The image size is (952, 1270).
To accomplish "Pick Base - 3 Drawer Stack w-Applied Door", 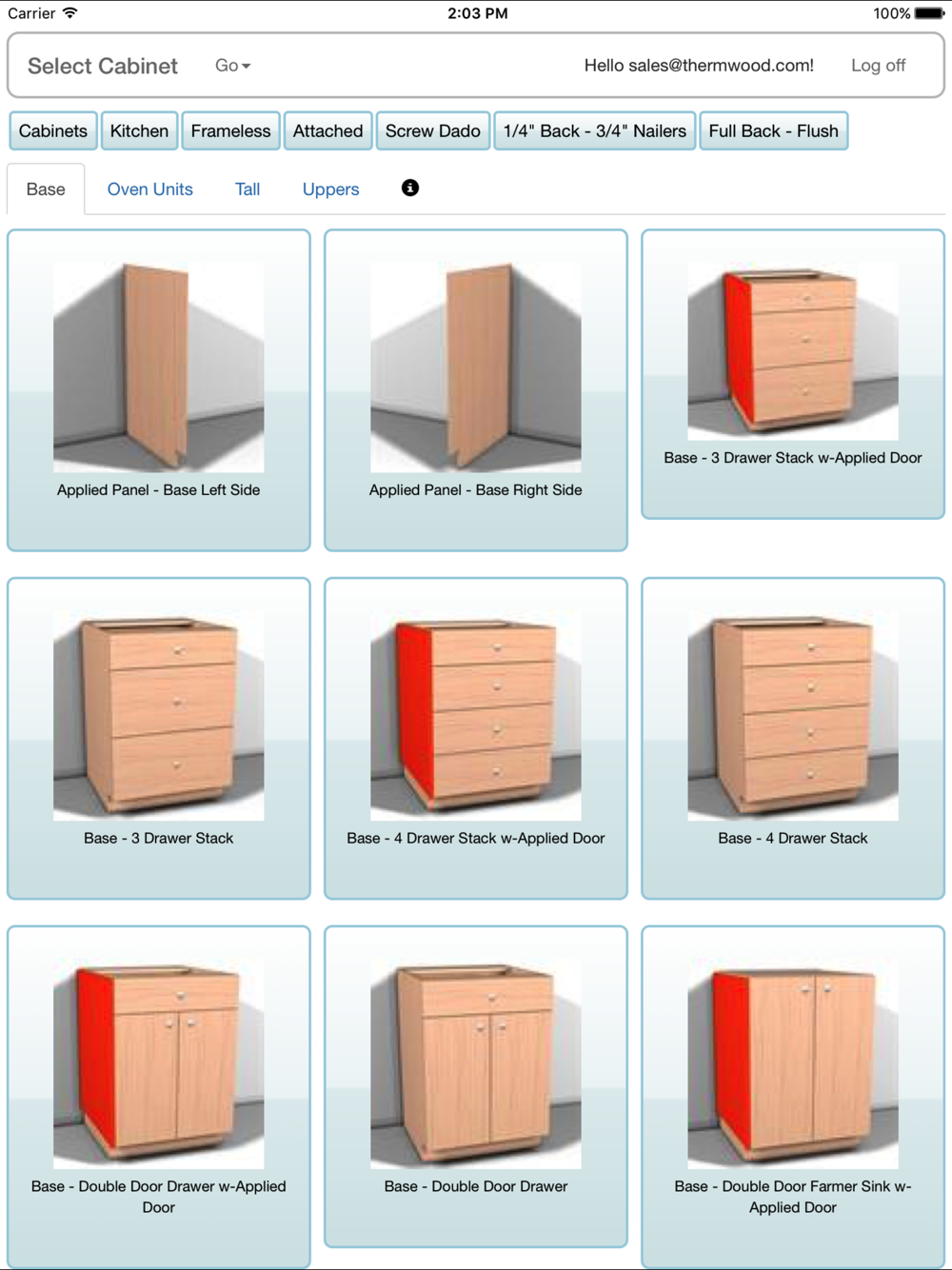I will (793, 374).
